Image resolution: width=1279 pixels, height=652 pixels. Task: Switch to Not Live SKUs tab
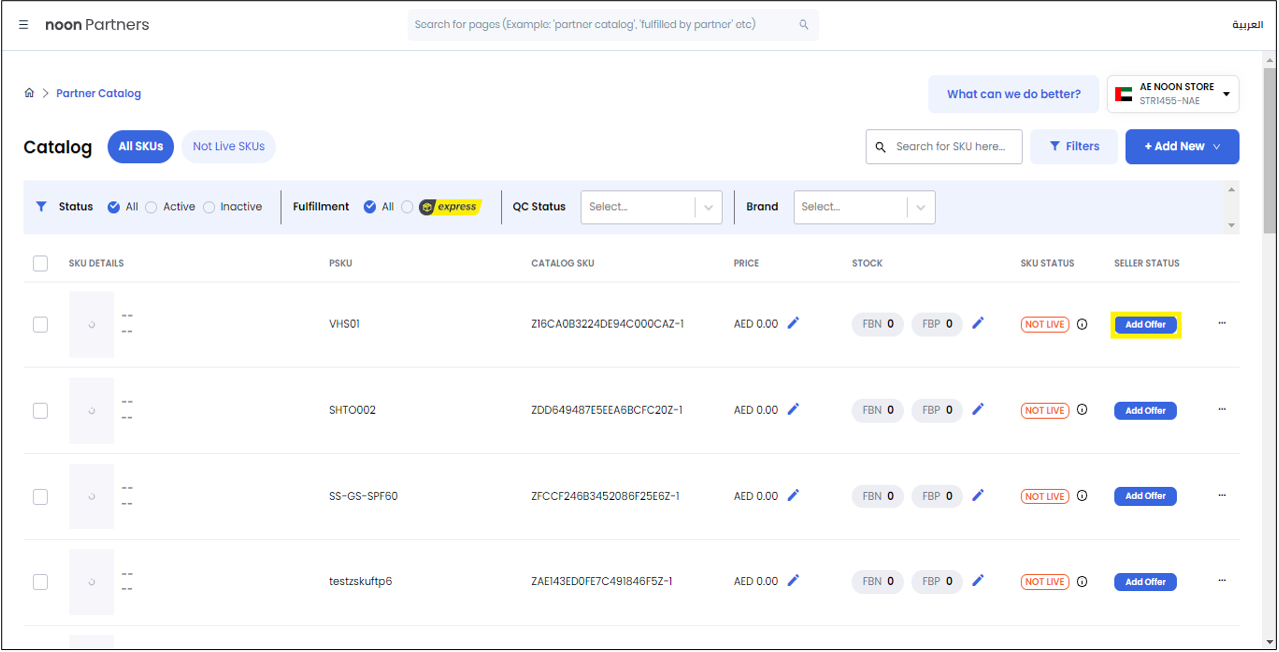pos(228,146)
